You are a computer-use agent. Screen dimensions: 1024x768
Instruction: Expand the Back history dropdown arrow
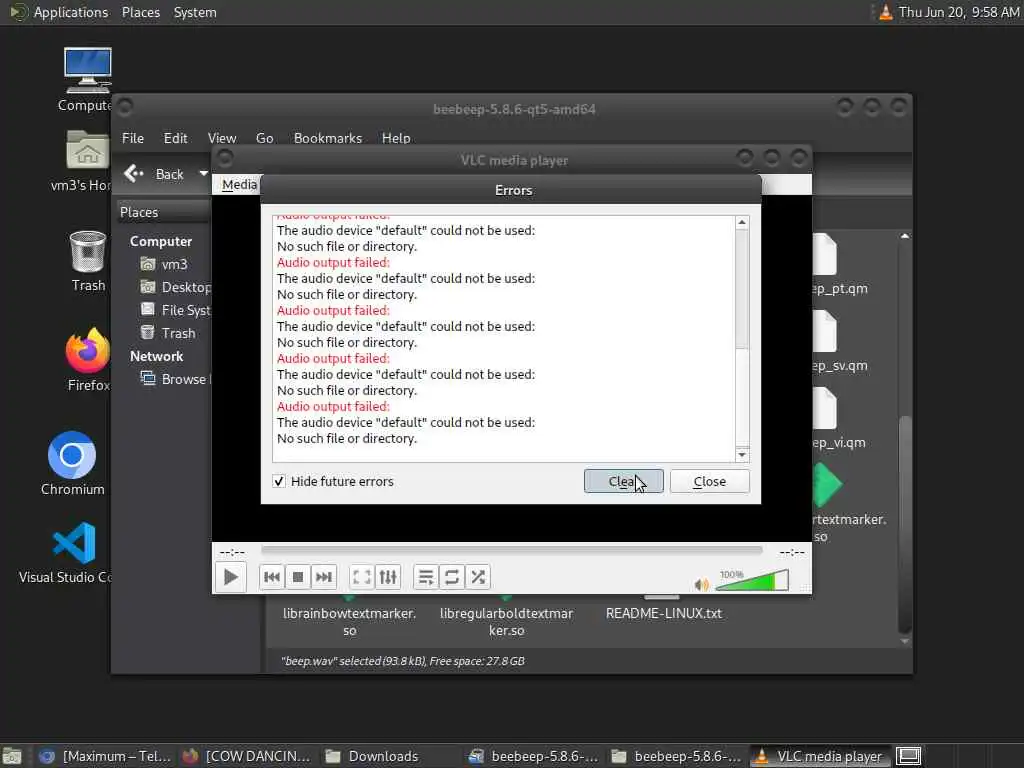203,174
